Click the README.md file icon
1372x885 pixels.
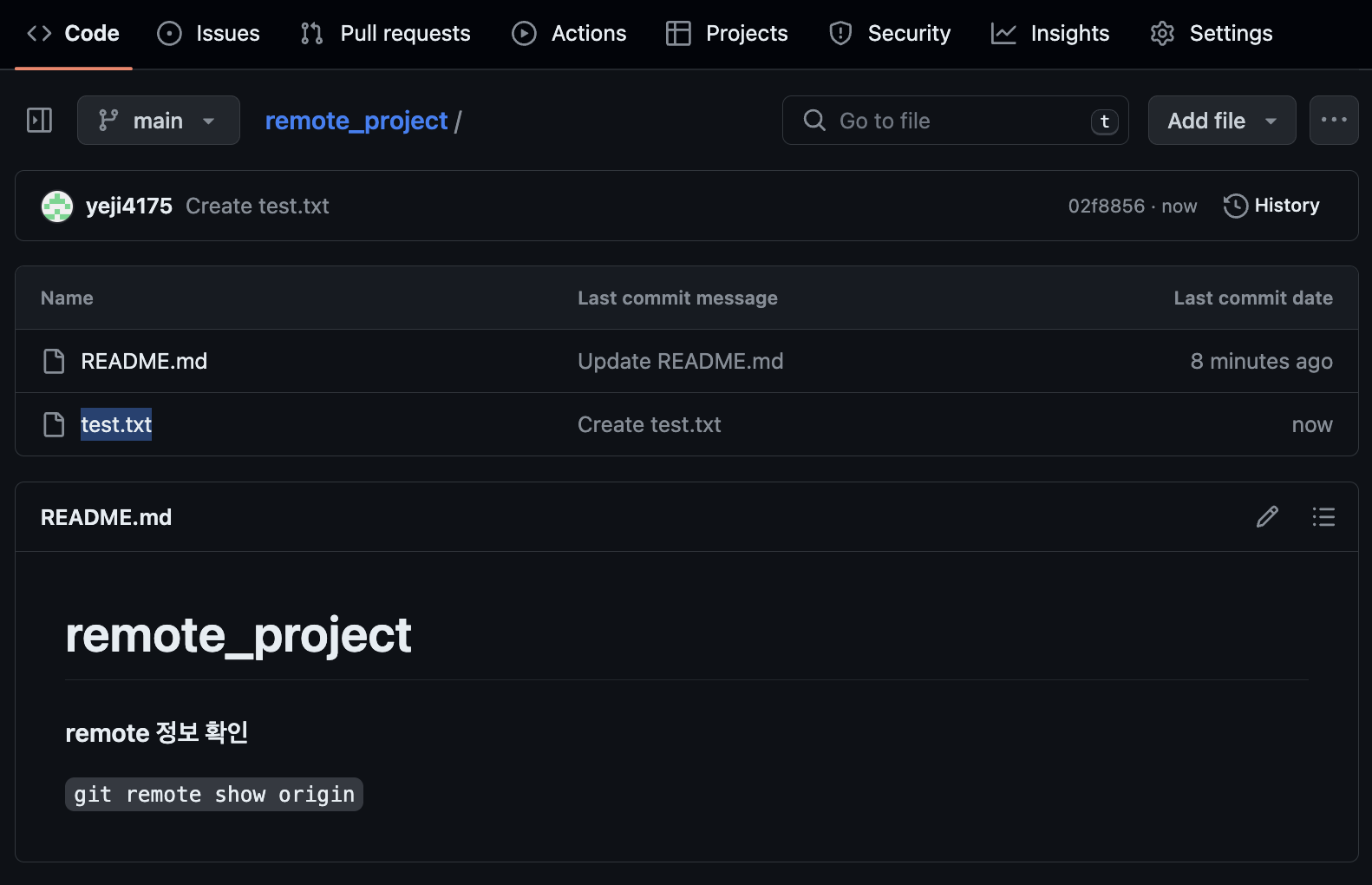coord(54,361)
